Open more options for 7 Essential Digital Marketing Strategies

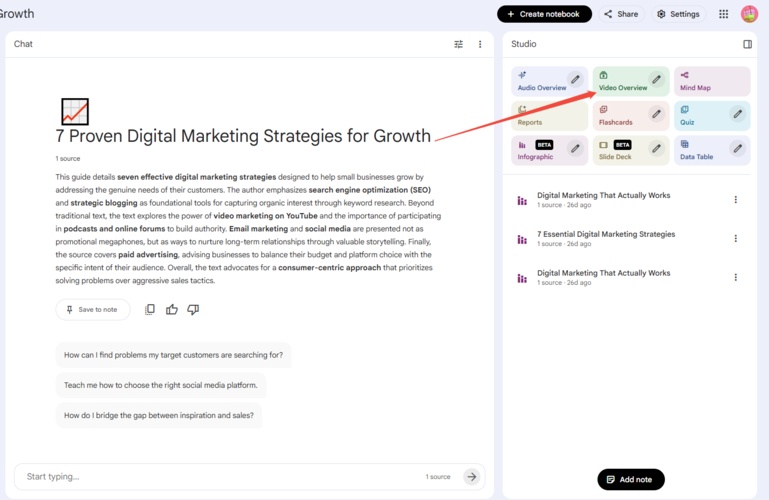click(x=735, y=239)
